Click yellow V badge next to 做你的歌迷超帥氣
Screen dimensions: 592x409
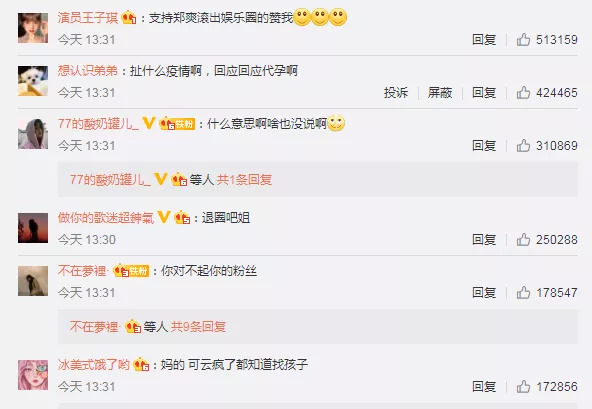pyautogui.click(x=164, y=217)
